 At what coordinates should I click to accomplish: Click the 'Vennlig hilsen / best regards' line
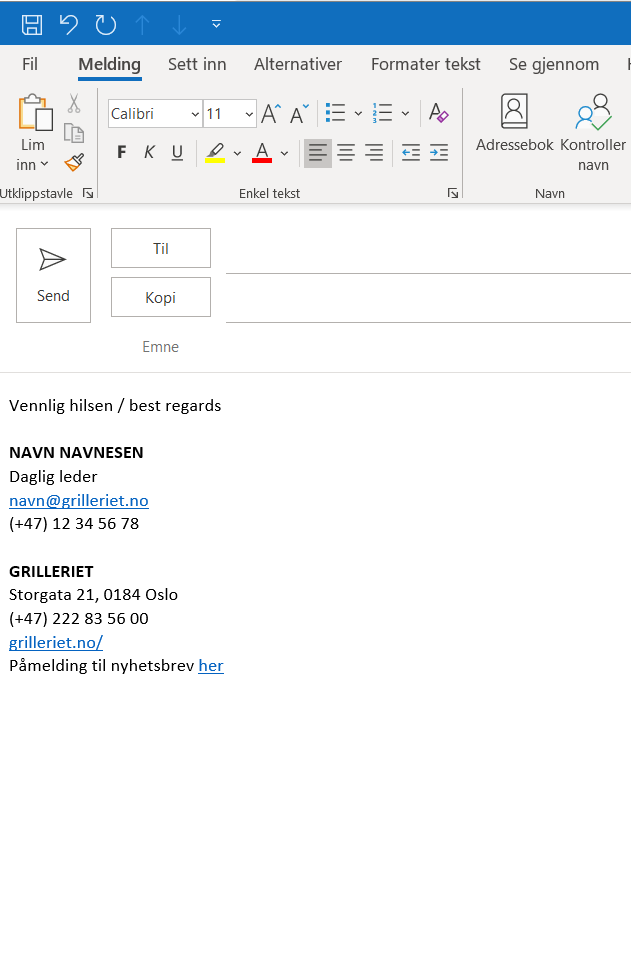[x=115, y=406]
